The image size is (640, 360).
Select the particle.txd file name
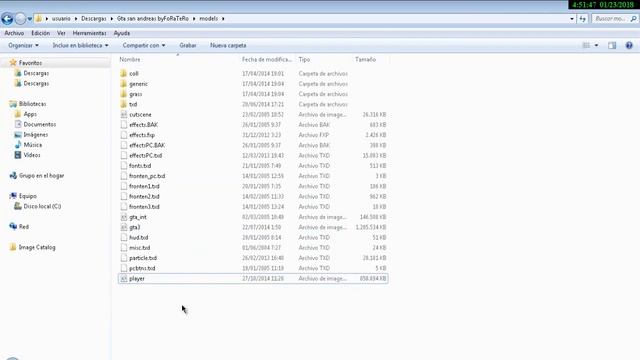143,258
